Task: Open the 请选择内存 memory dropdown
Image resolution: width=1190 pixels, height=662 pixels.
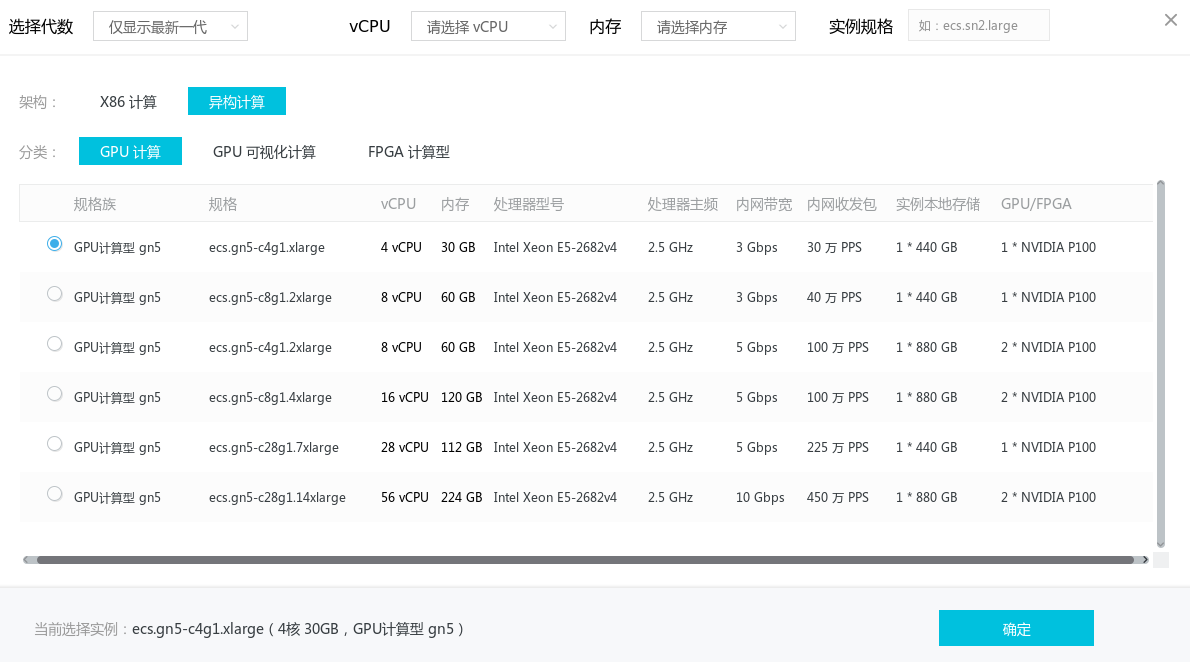Action: pos(718,27)
